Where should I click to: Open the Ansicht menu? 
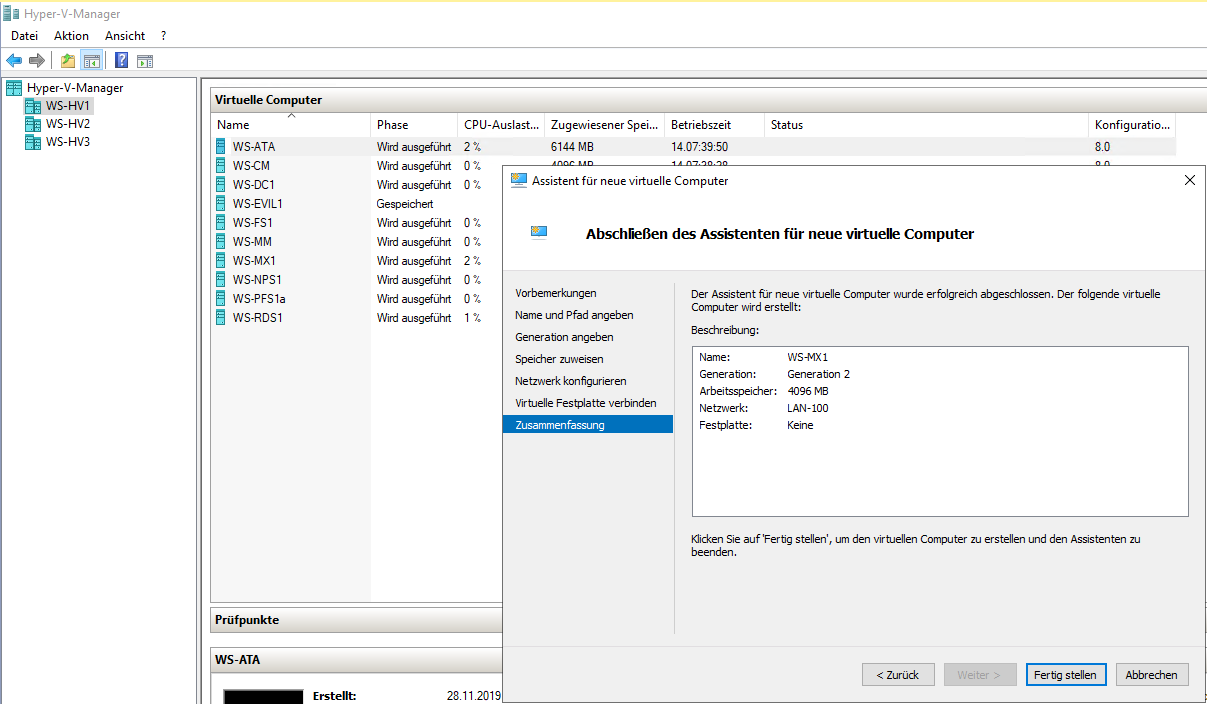pyautogui.click(x=125, y=35)
